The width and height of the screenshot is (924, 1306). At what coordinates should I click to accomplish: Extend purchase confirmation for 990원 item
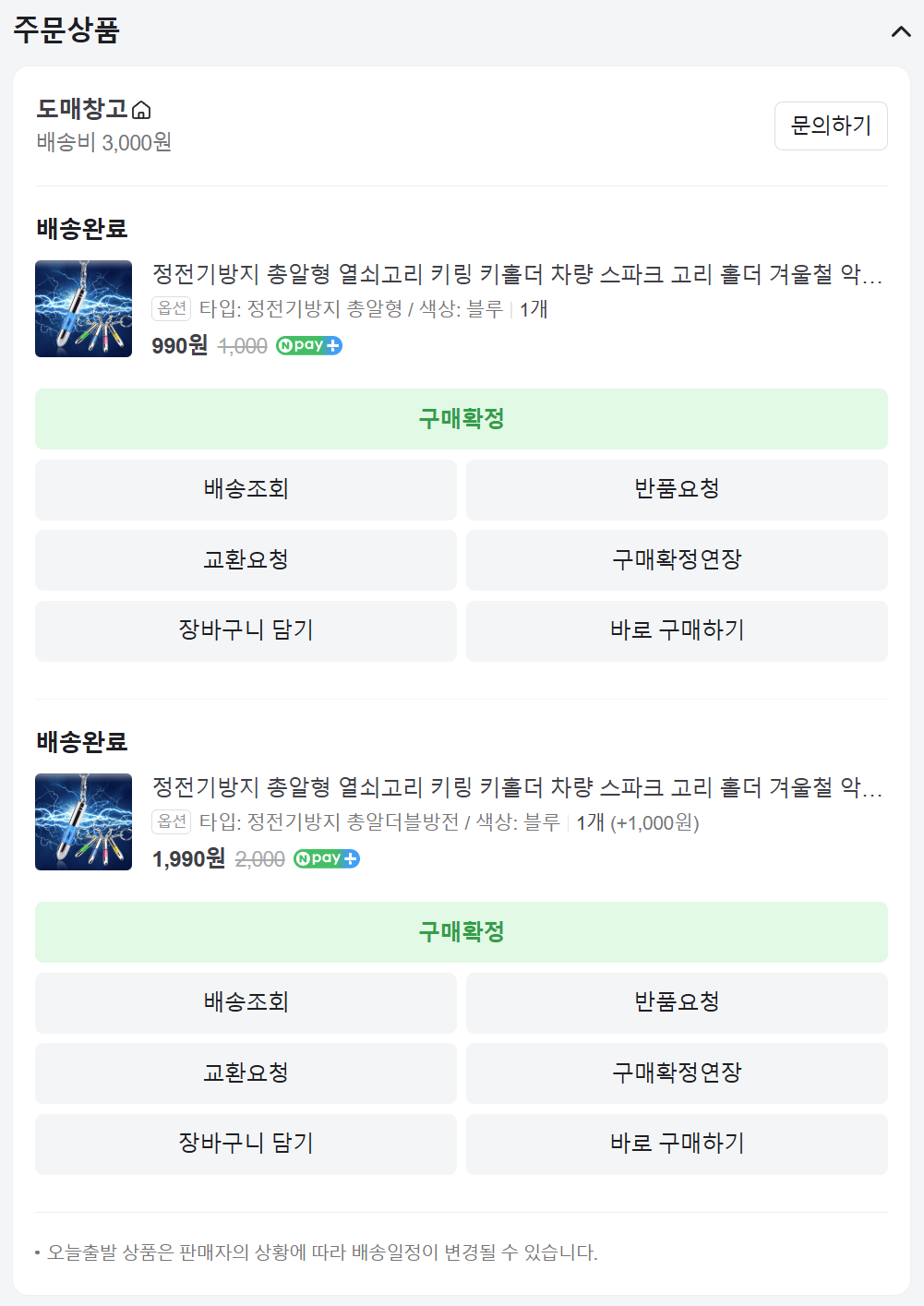(677, 560)
